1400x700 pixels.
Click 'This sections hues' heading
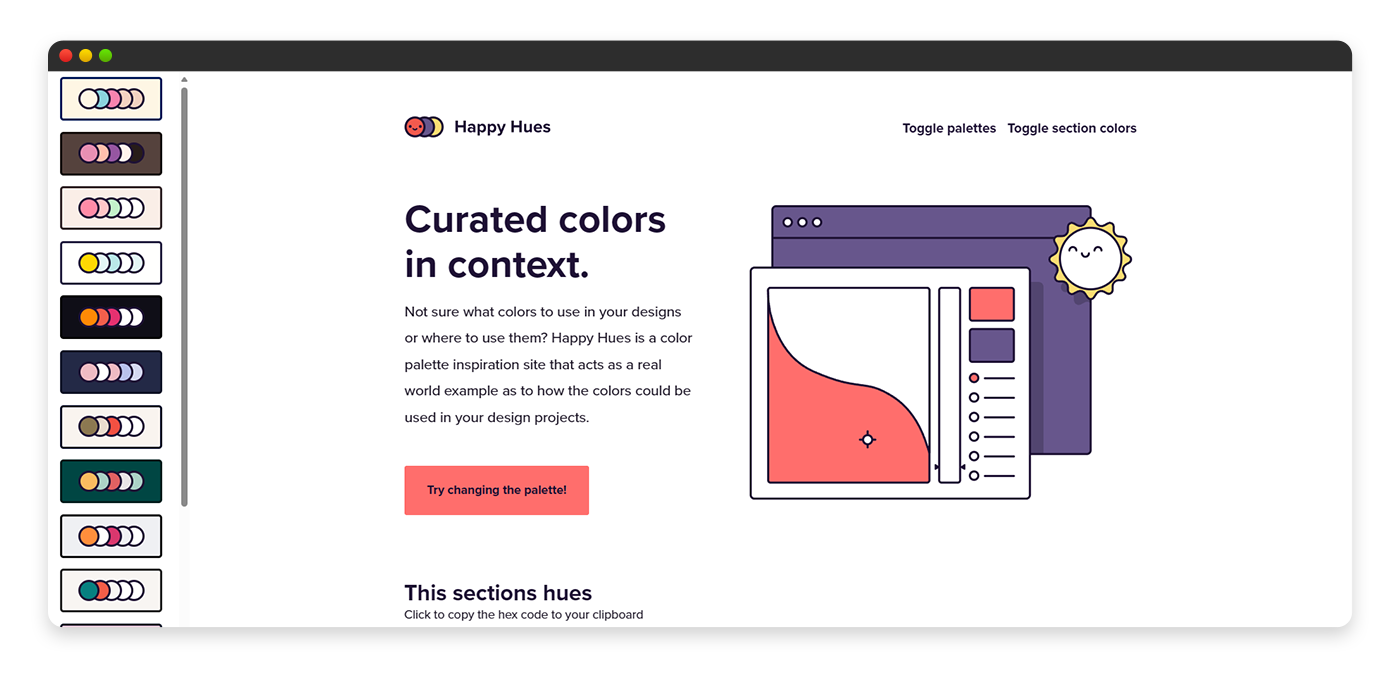click(x=498, y=592)
